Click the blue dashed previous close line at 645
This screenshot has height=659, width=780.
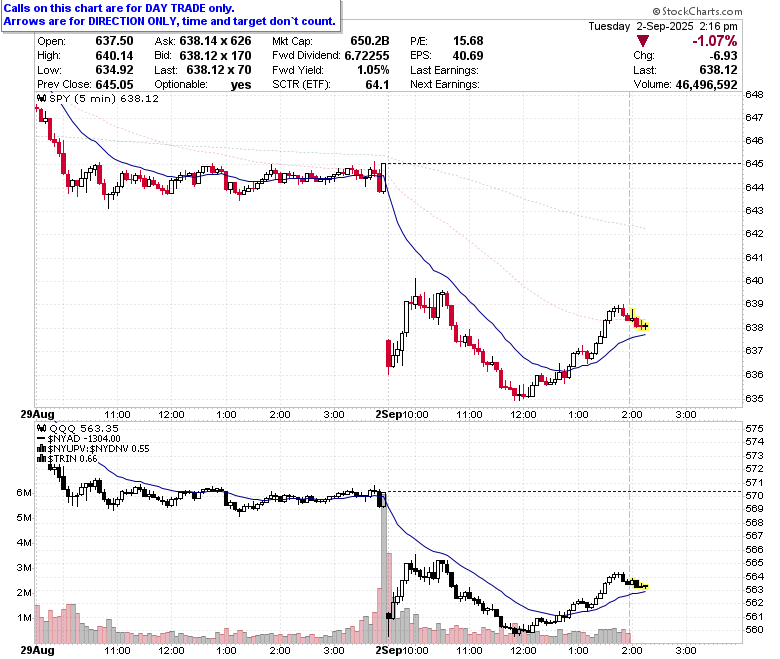565,163
